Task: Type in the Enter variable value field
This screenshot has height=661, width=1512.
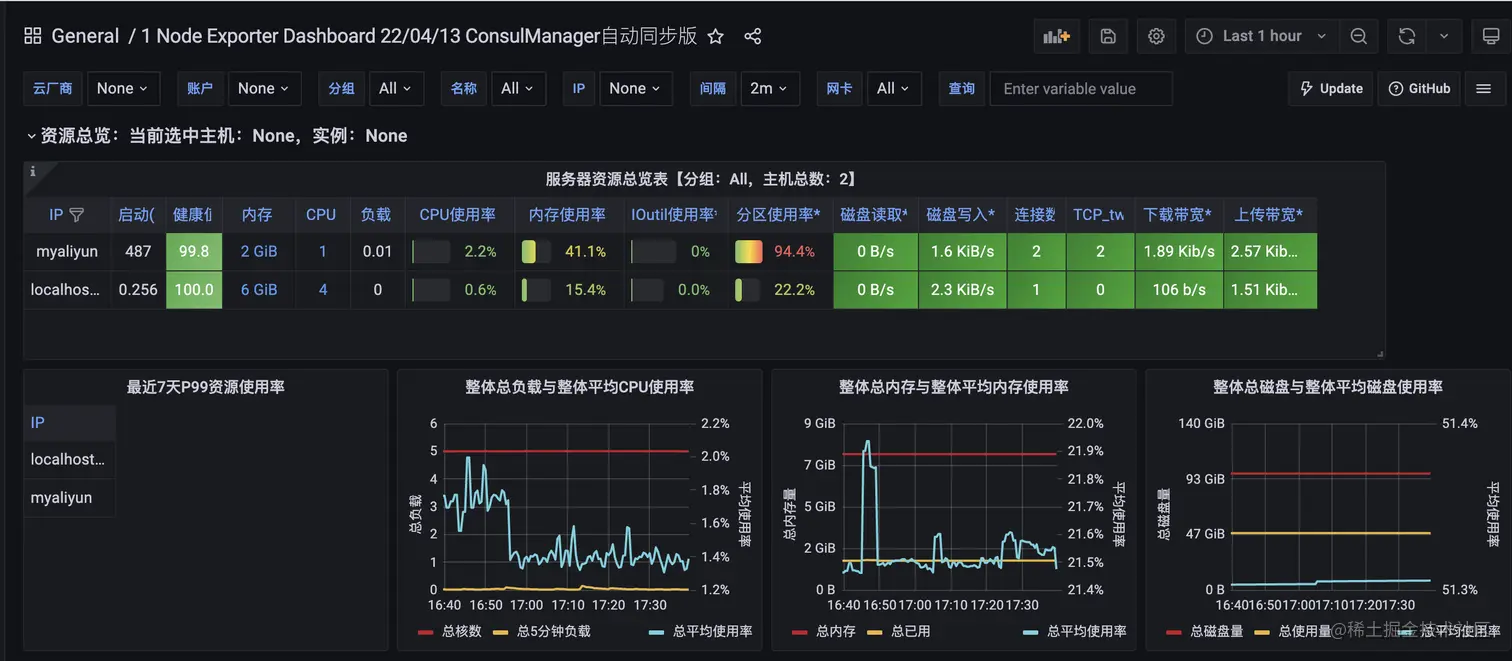Action: pyautogui.click(x=1081, y=88)
